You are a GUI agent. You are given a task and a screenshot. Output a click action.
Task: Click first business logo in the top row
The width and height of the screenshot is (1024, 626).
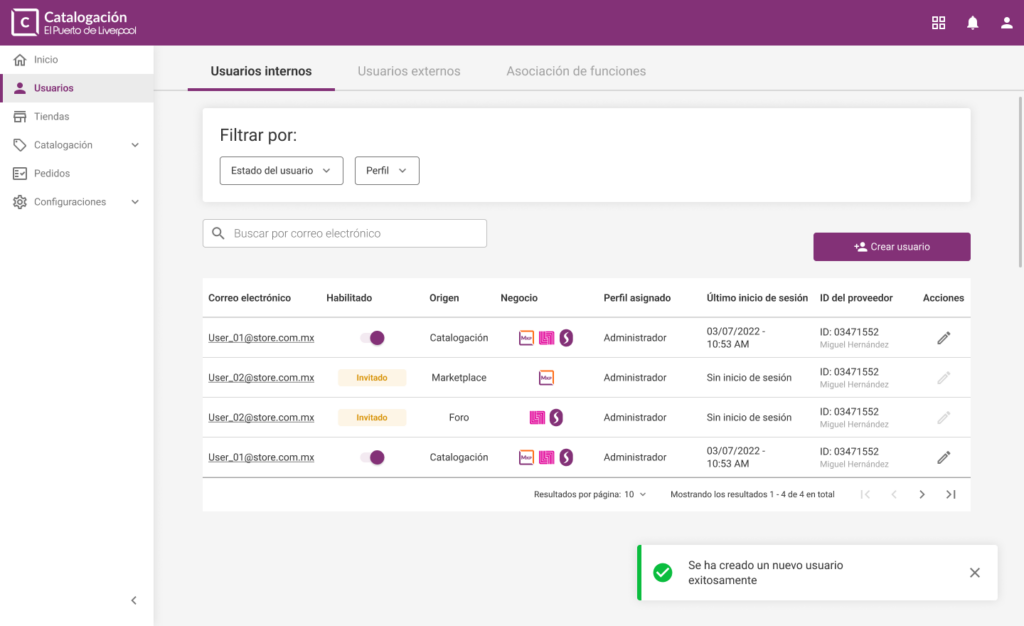click(526, 337)
